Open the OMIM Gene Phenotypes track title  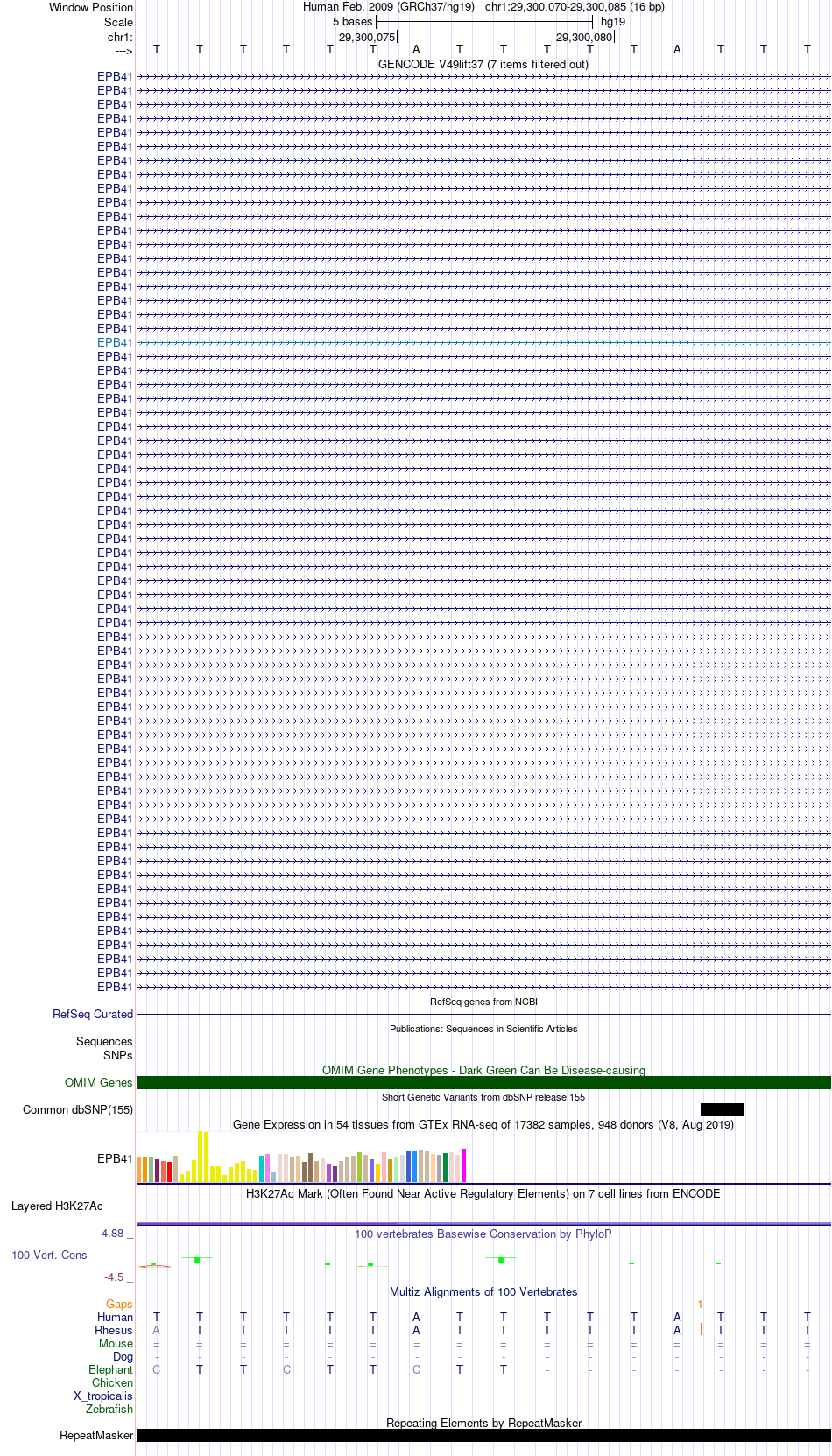tap(483, 1070)
